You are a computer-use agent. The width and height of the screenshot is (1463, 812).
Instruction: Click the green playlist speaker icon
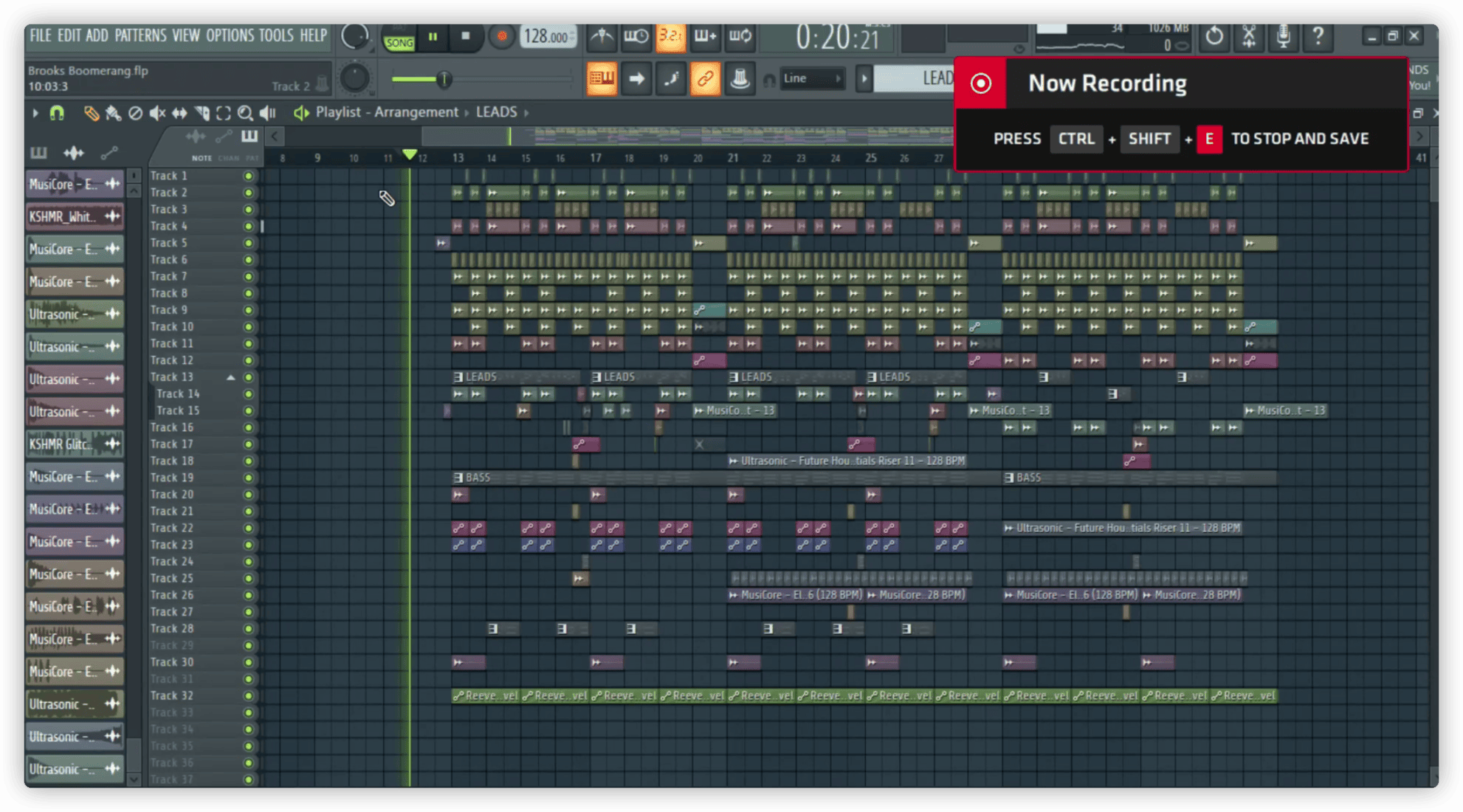pyautogui.click(x=300, y=113)
